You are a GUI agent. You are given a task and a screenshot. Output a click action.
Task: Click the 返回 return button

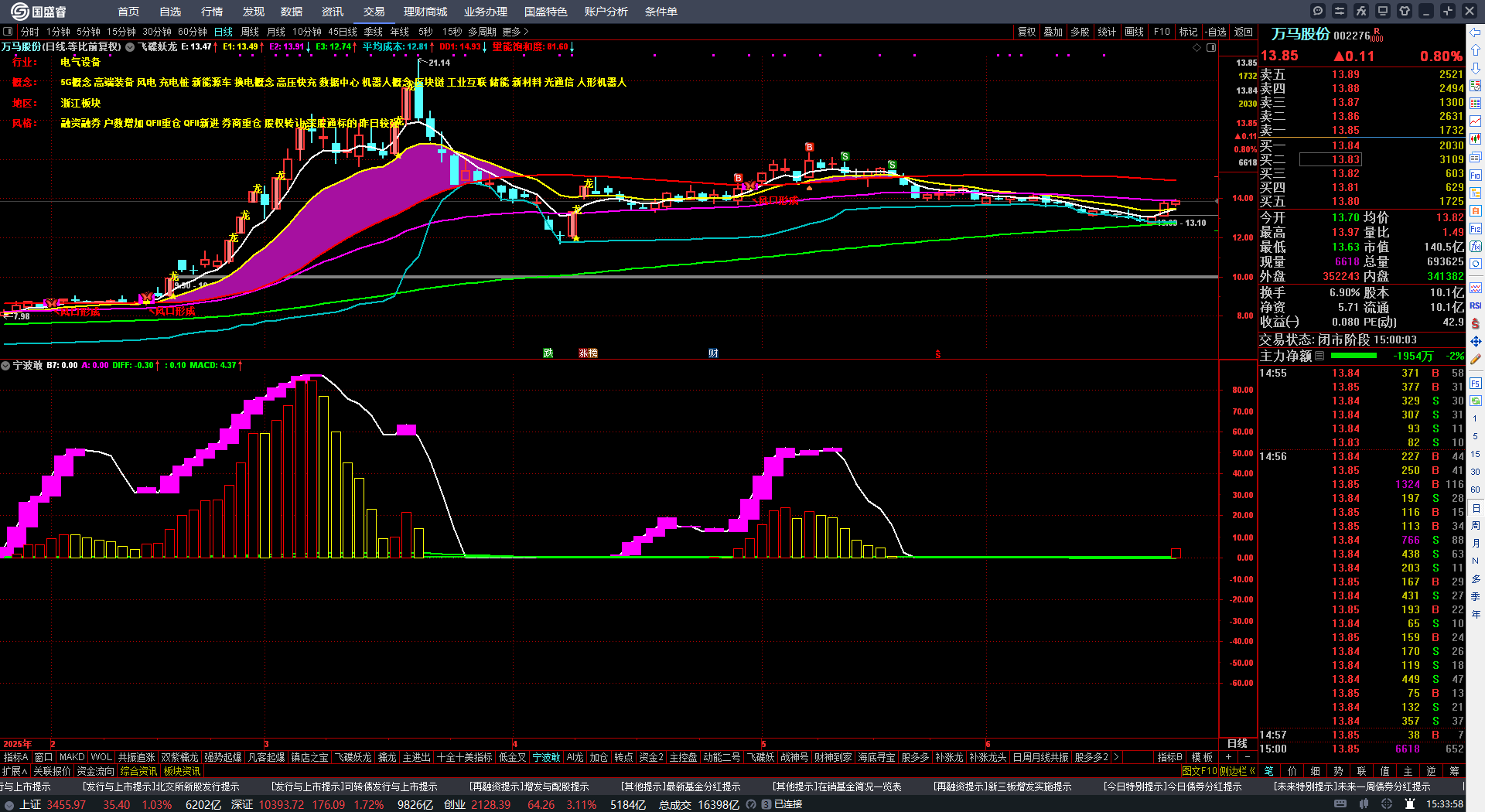[x=1243, y=32]
